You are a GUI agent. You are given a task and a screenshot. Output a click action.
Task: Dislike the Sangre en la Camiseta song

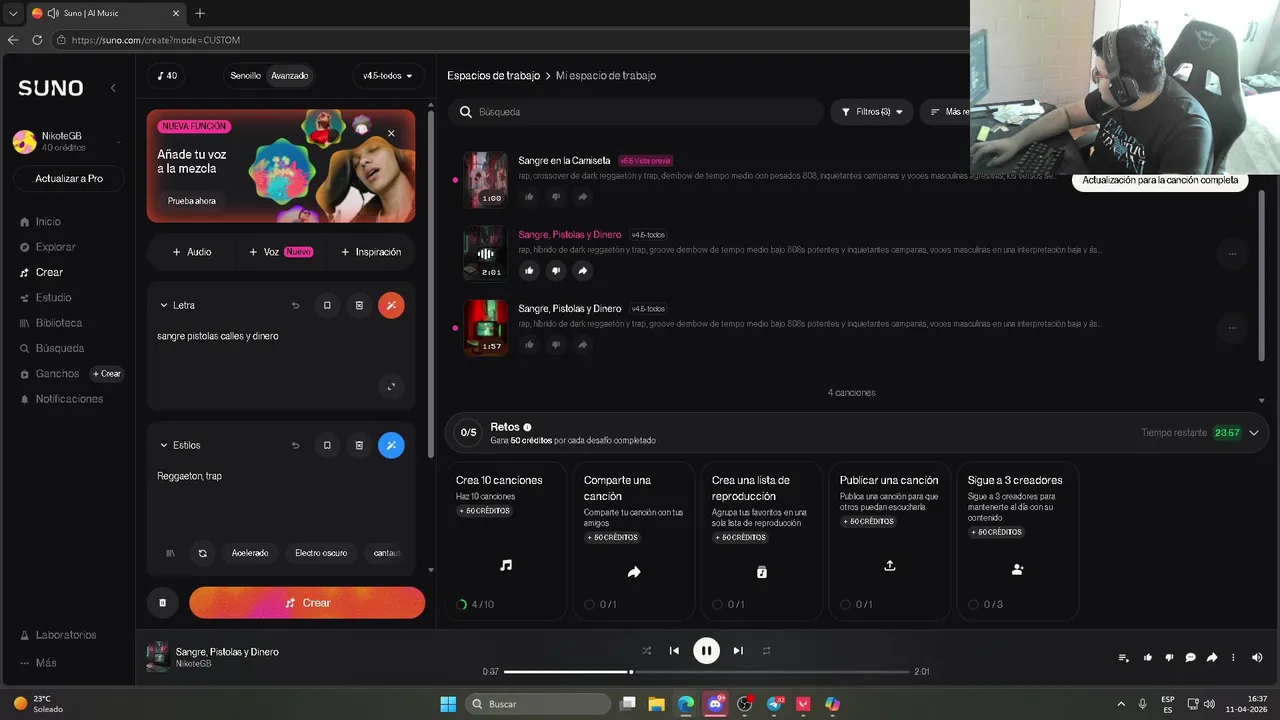(556, 196)
